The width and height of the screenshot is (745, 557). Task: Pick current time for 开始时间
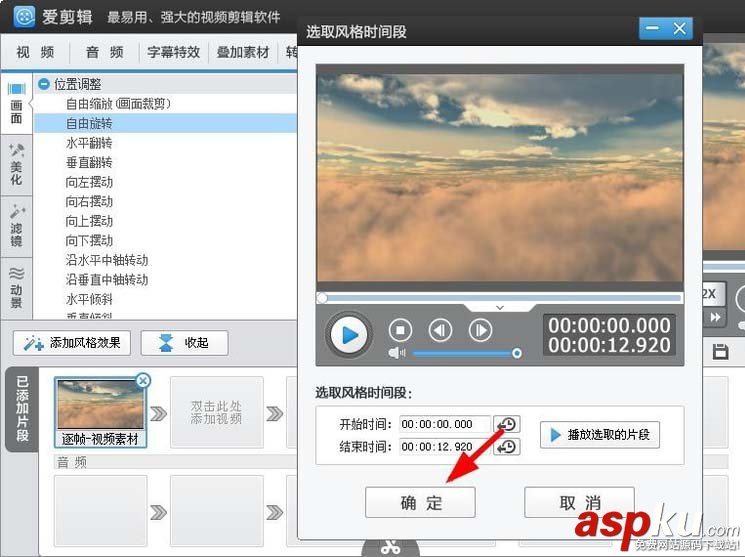(x=507, y=424)
